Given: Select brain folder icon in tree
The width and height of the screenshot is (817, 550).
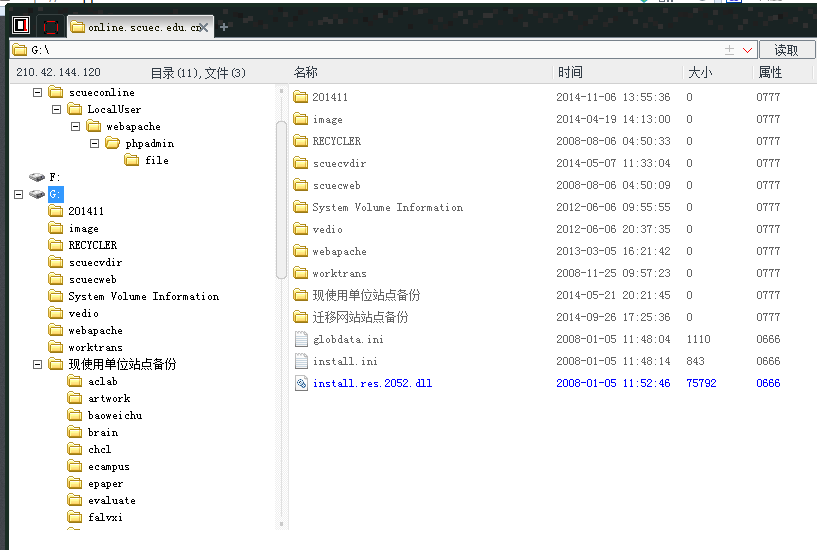Looking at the screenshot, I should 75,432.
